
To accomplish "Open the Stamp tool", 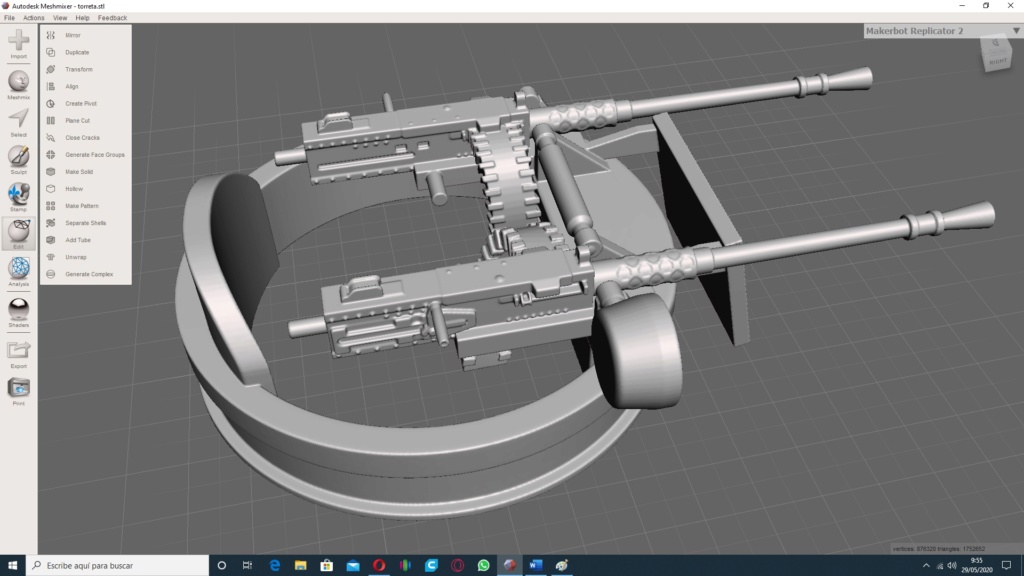I will pyautogui.click(x=18, y=193).
